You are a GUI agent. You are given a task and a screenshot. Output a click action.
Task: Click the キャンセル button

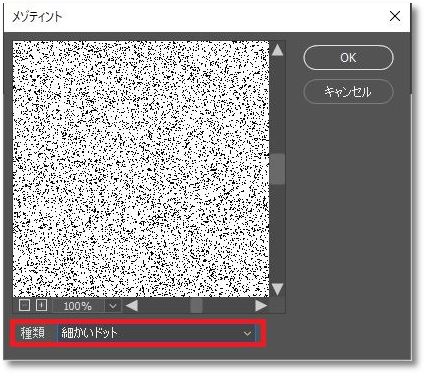[348, 92]
